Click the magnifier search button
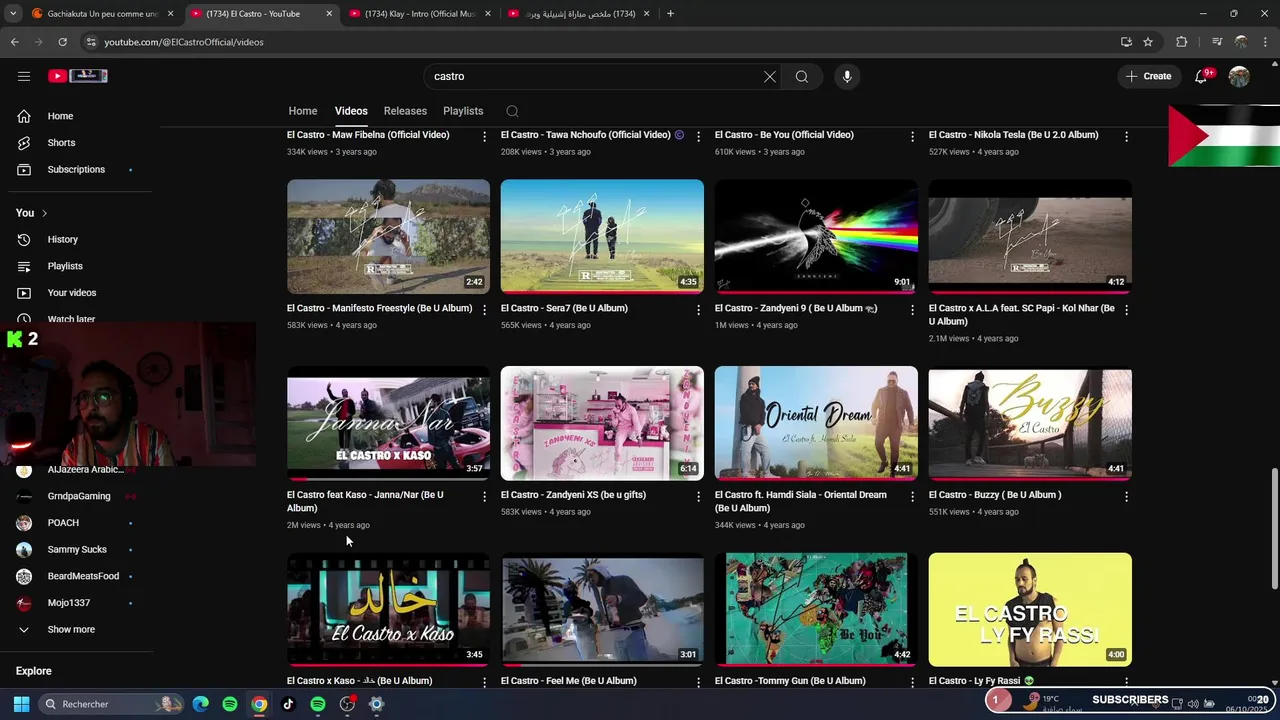Image resolution: width=1280 pixels, height=720 pixels. 802,76
